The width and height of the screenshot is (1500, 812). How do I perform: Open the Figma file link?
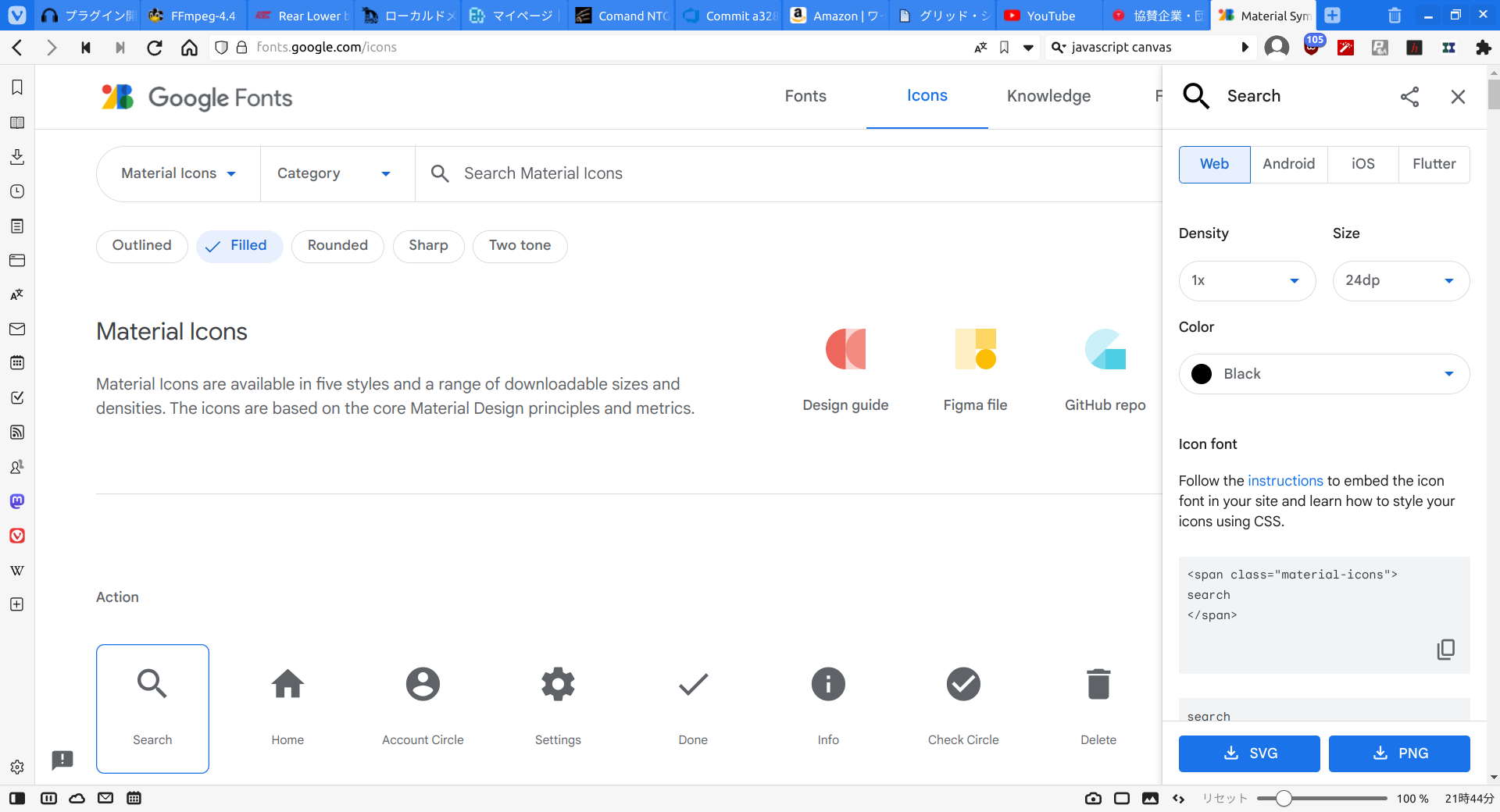(975, 370)
